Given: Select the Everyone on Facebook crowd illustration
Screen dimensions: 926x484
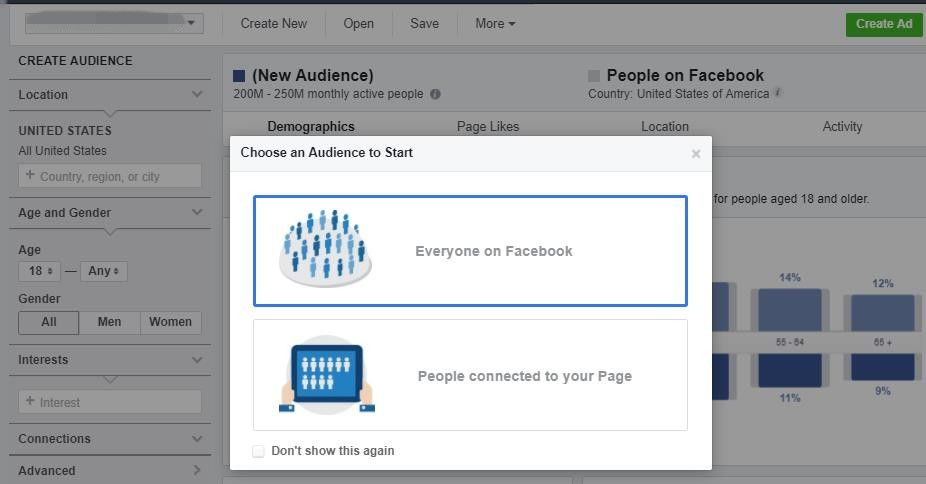Looking at the screenshot, I should tap(325, 248).
